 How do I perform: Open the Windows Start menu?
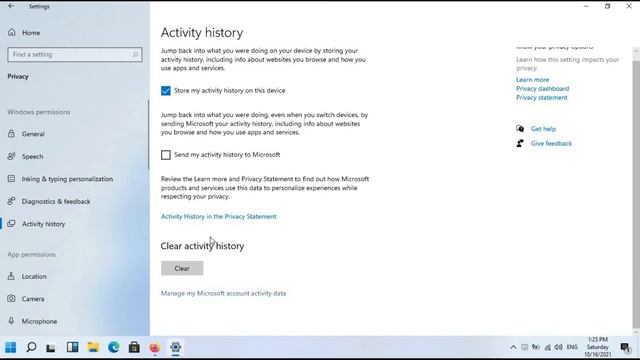[11, 347]
